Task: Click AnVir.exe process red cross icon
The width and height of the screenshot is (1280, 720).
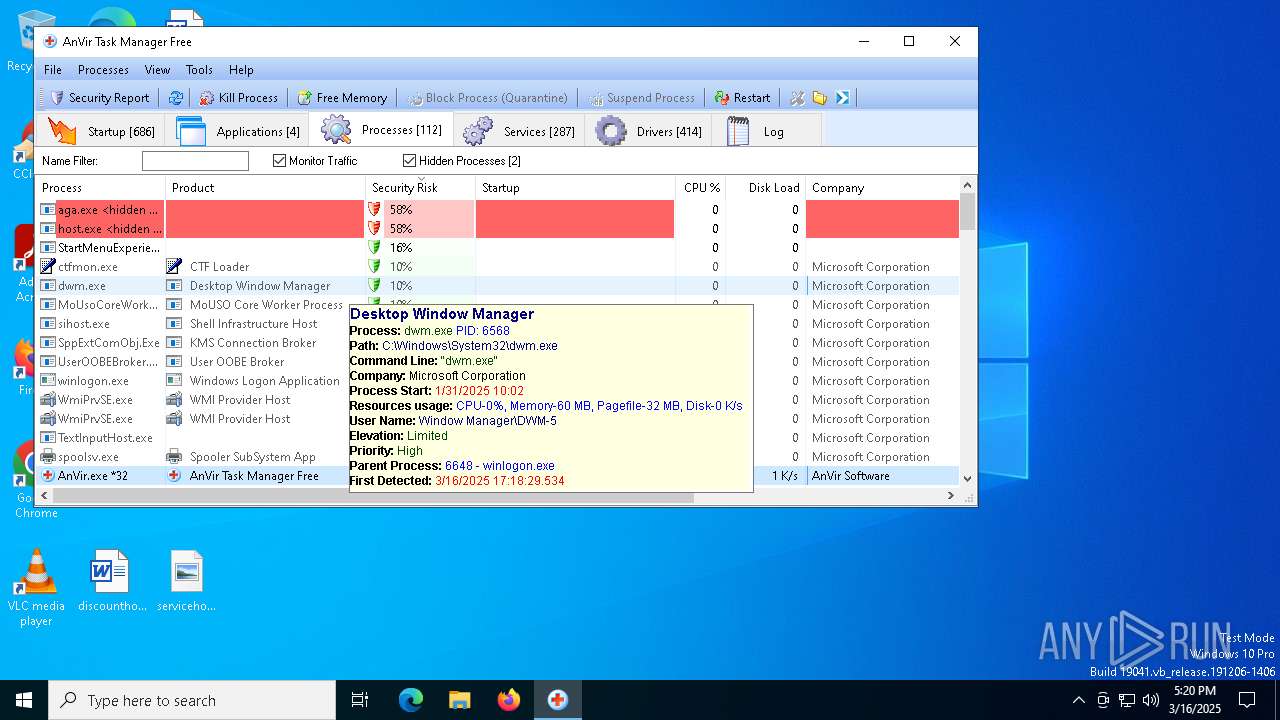Action: (47, 476)
